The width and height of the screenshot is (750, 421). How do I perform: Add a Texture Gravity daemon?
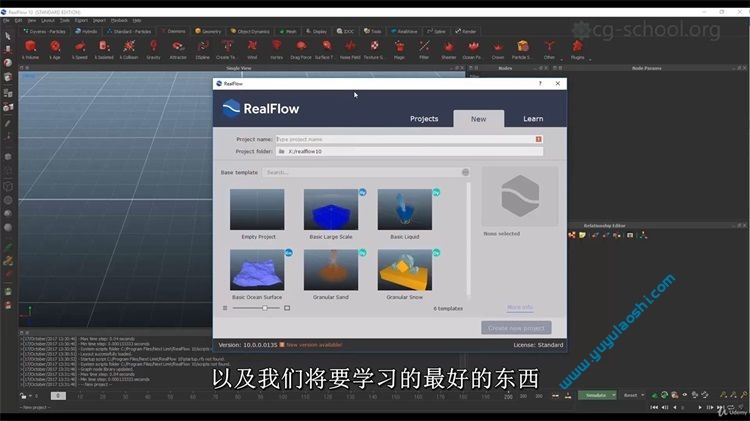click(374, 49)
